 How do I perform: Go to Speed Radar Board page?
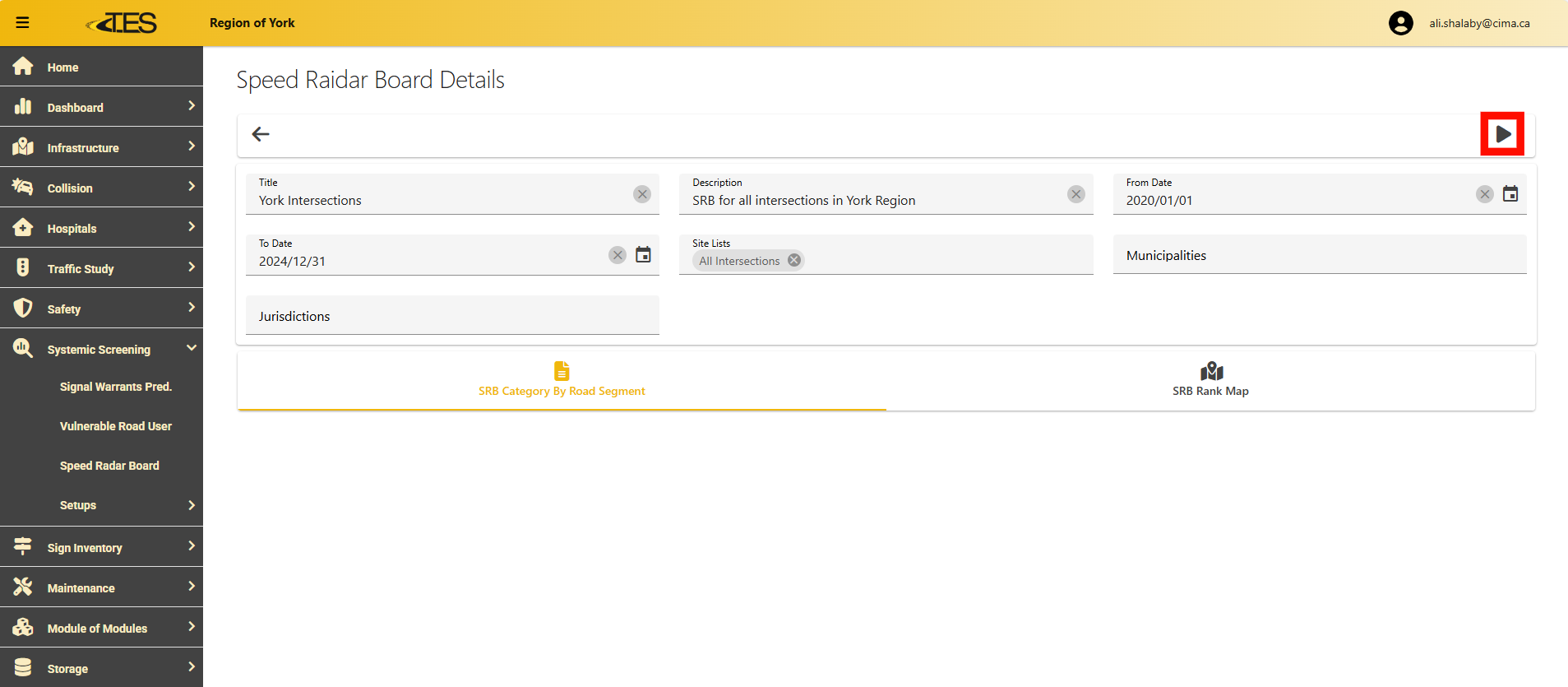point(109,466)
